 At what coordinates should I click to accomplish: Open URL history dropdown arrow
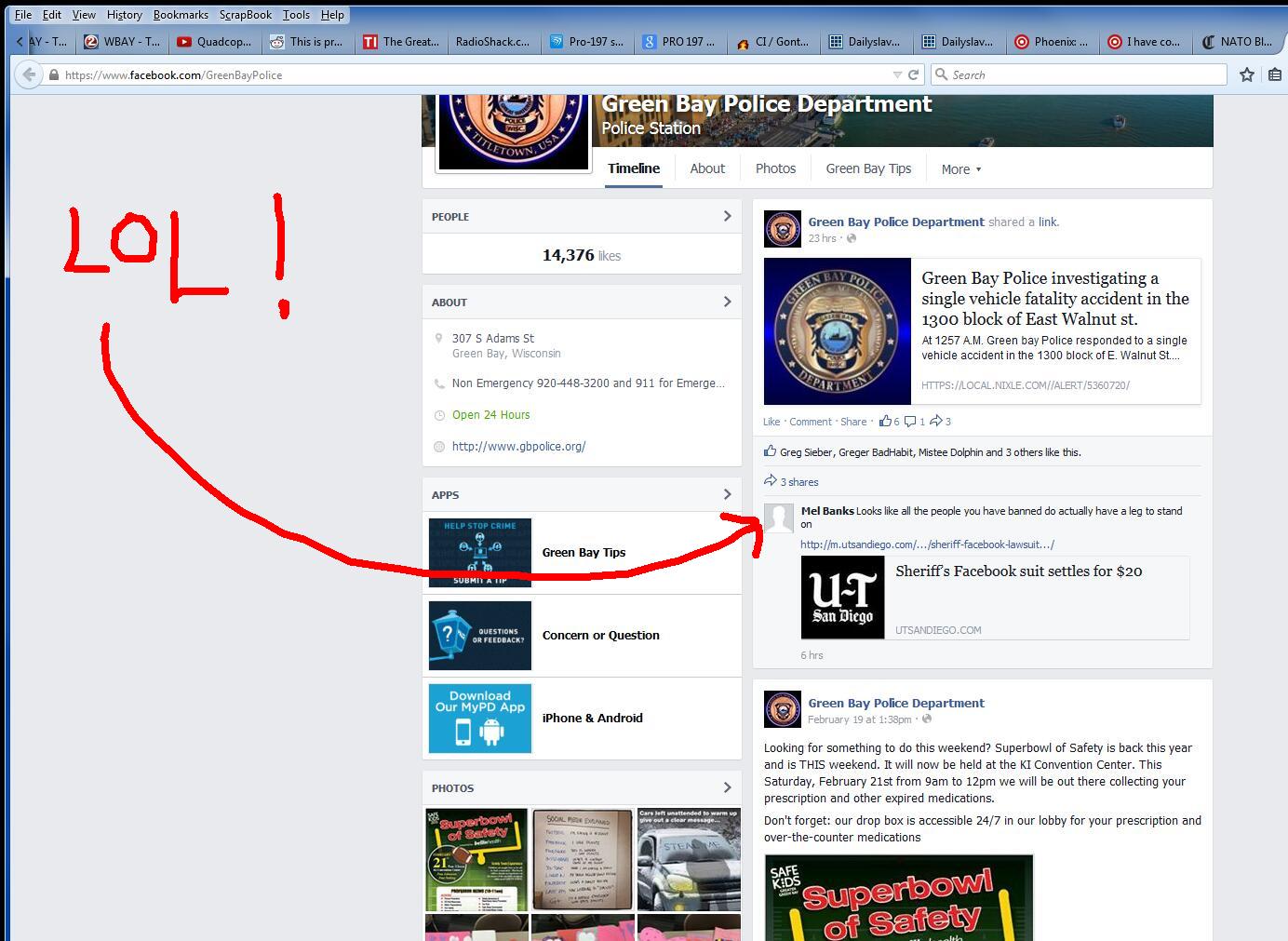[897, 75]
